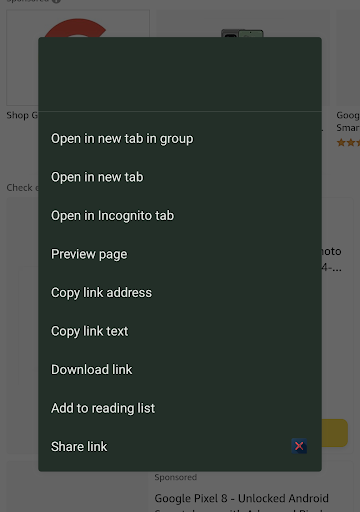Select Download link entry

tap(180, 370)
